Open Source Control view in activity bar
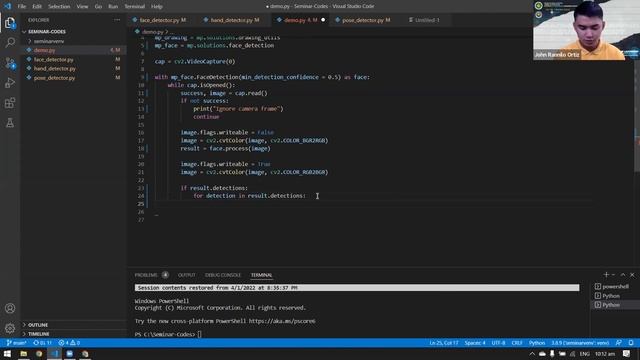Viewport: 640px width, 360px height. point(10,63)
